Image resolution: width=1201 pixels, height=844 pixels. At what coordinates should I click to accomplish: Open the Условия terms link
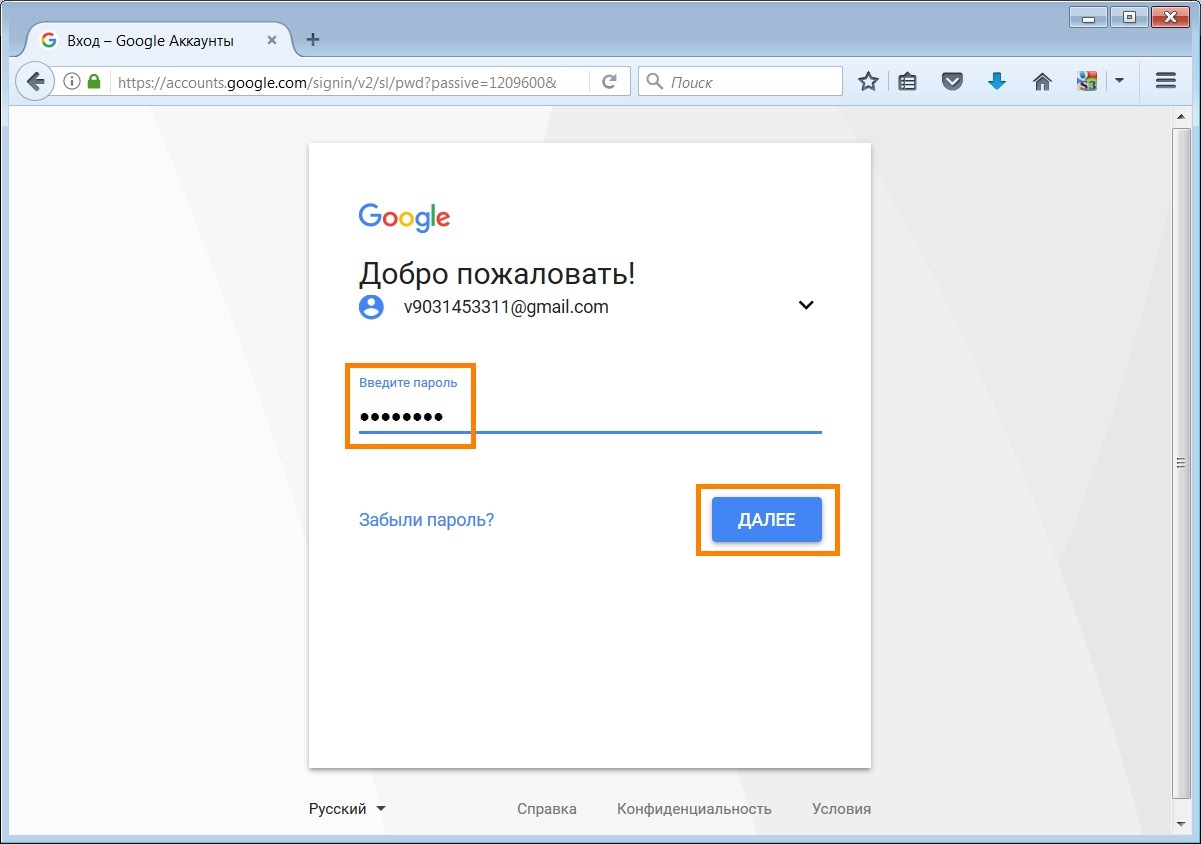(x=841, y=809)
